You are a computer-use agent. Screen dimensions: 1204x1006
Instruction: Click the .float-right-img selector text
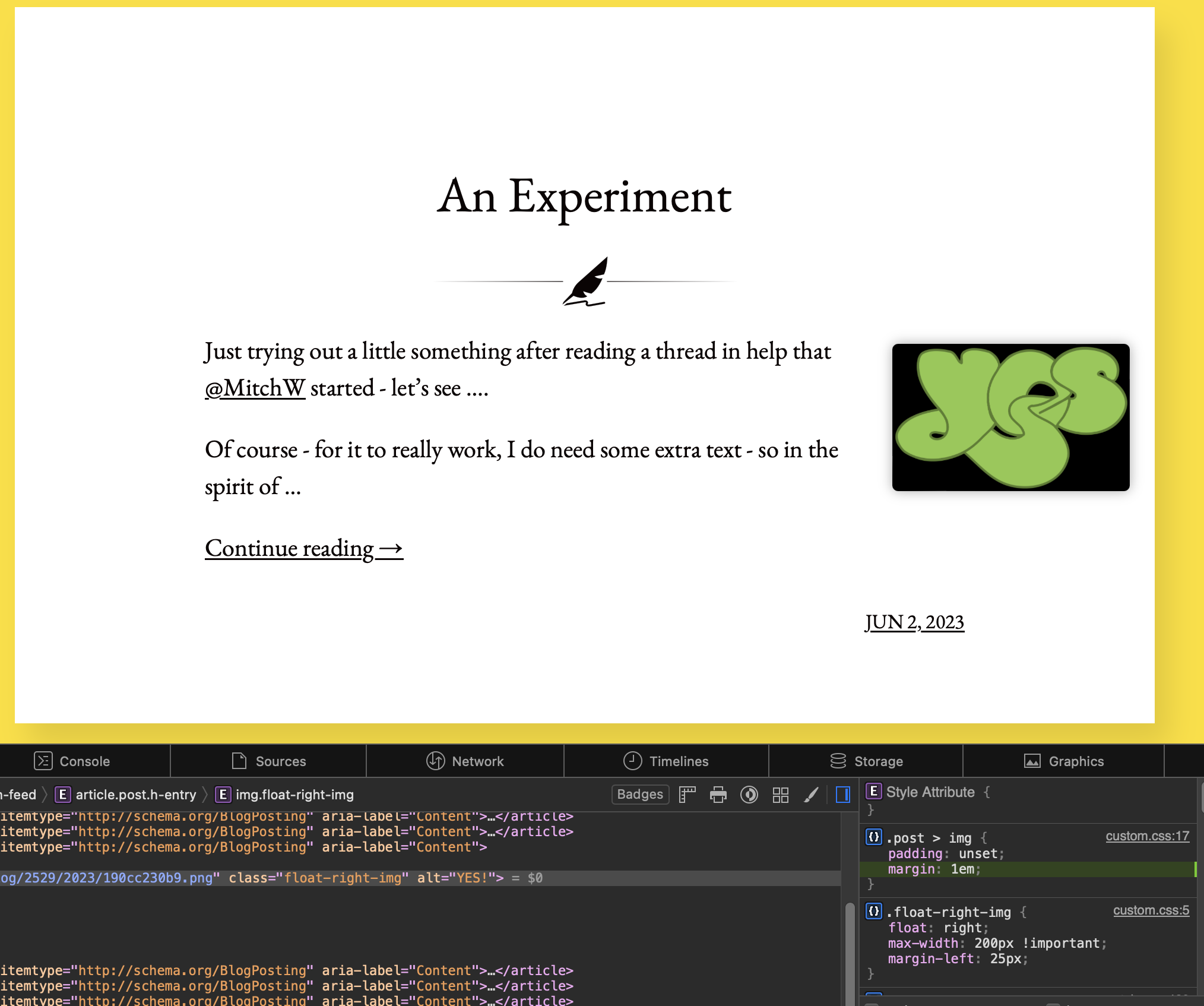[949, 912]
